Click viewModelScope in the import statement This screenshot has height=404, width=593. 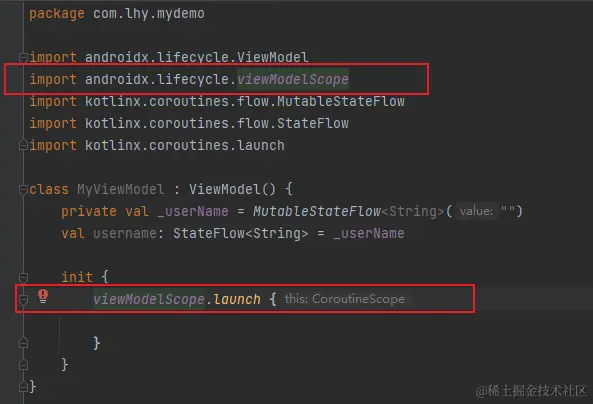click(x=293, y=79)
